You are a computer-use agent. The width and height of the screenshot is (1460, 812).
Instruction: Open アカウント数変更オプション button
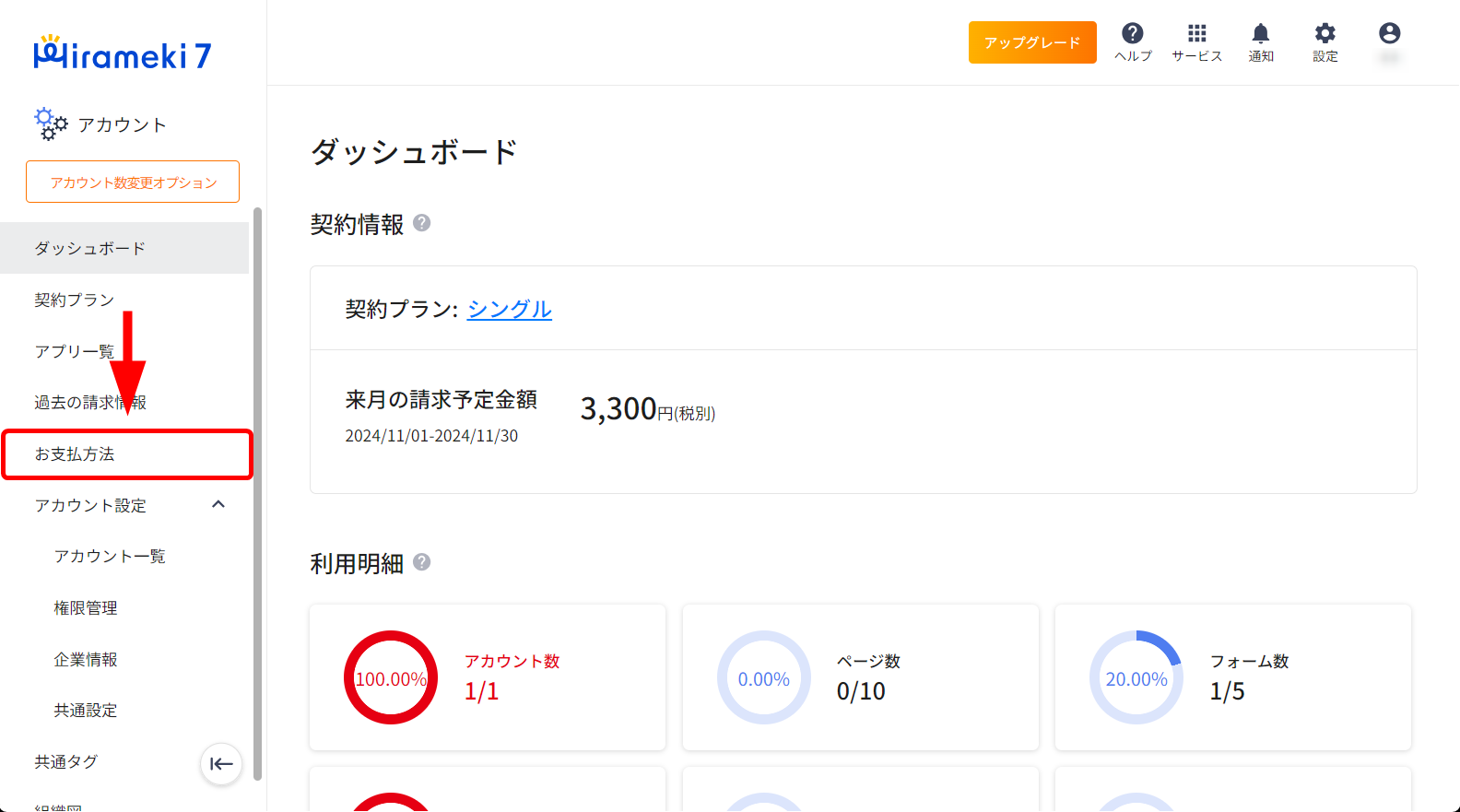click(133, 182)
